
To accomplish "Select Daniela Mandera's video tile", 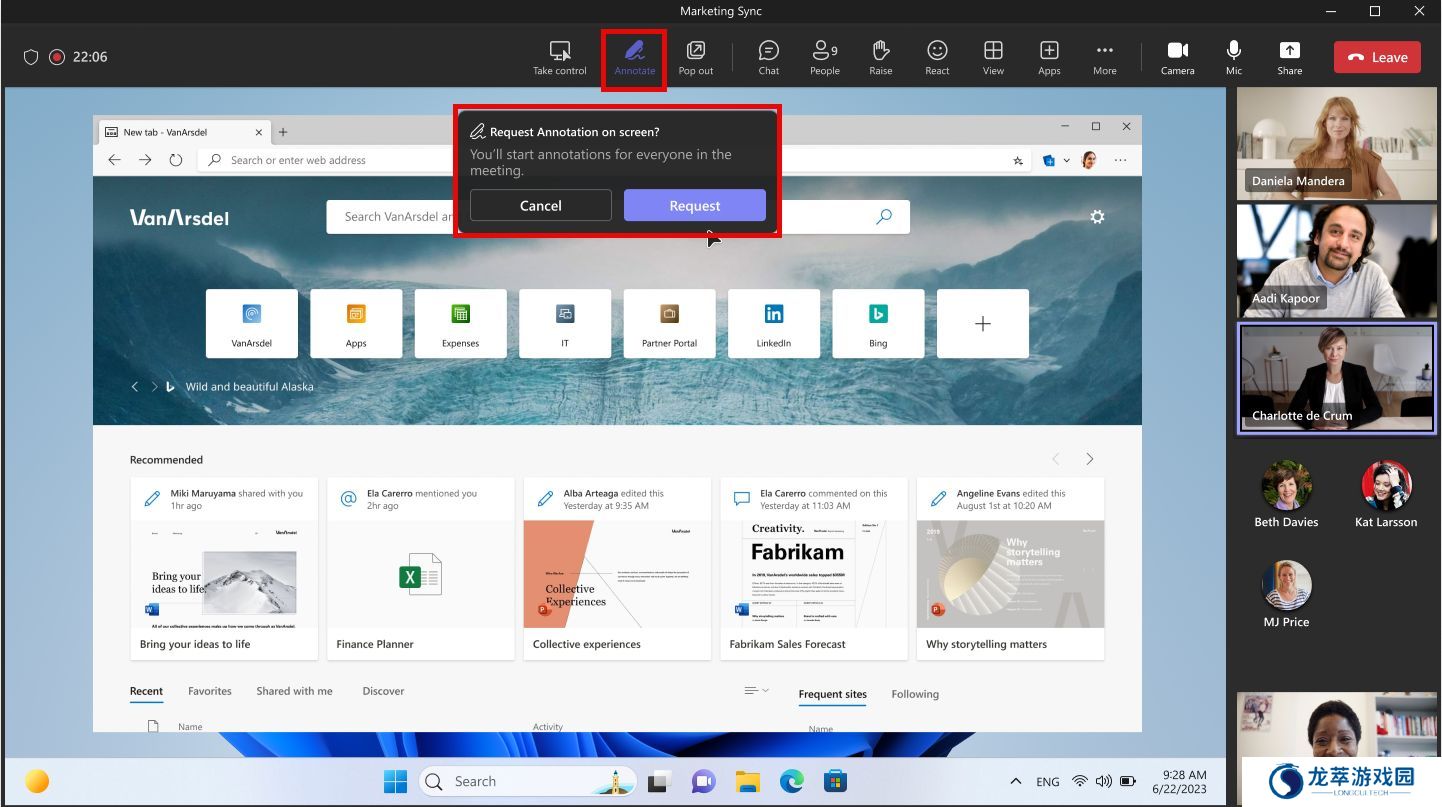I will [x=1336, y=144].
